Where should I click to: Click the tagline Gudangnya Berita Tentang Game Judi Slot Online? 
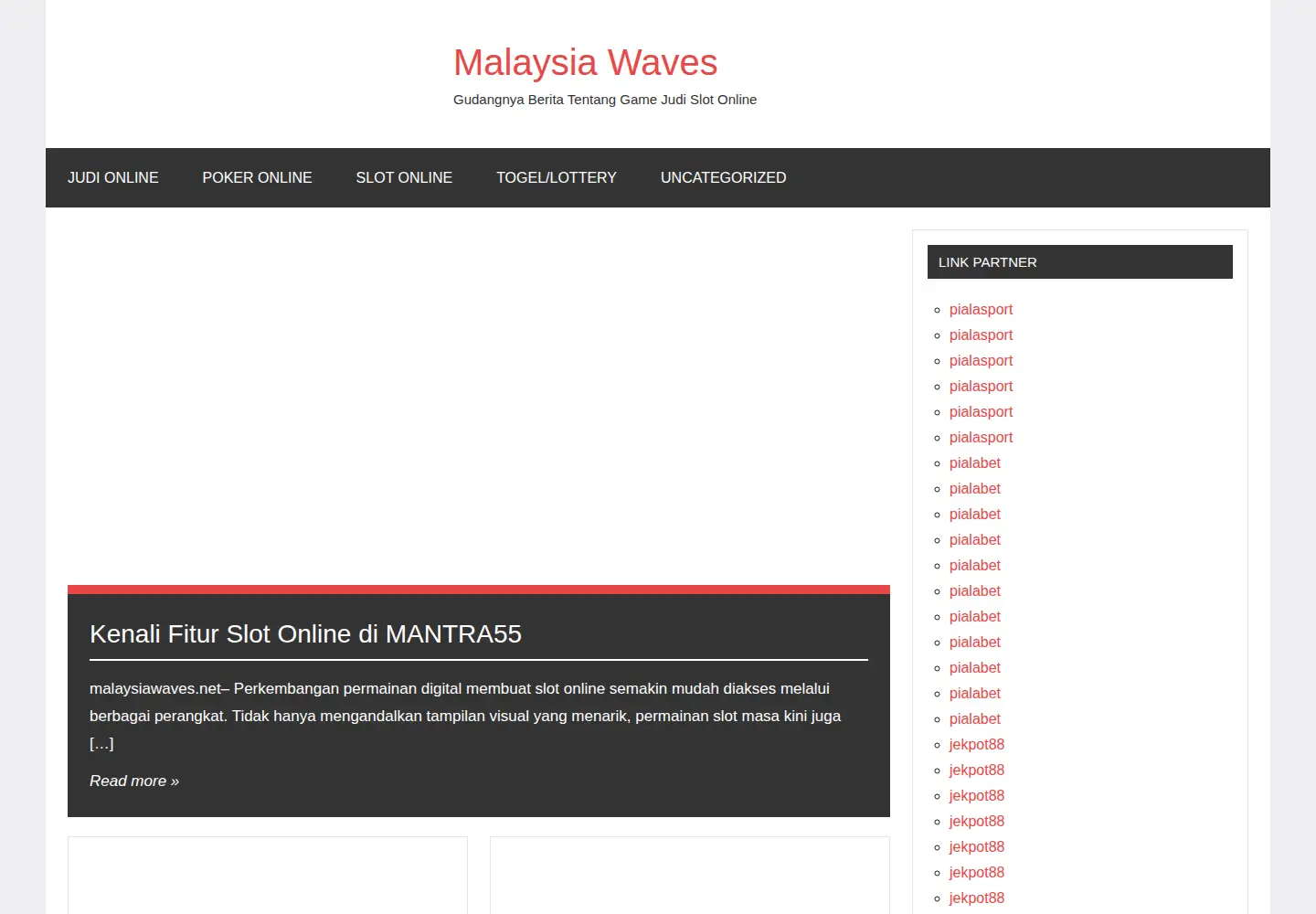[x=605, y=100]
